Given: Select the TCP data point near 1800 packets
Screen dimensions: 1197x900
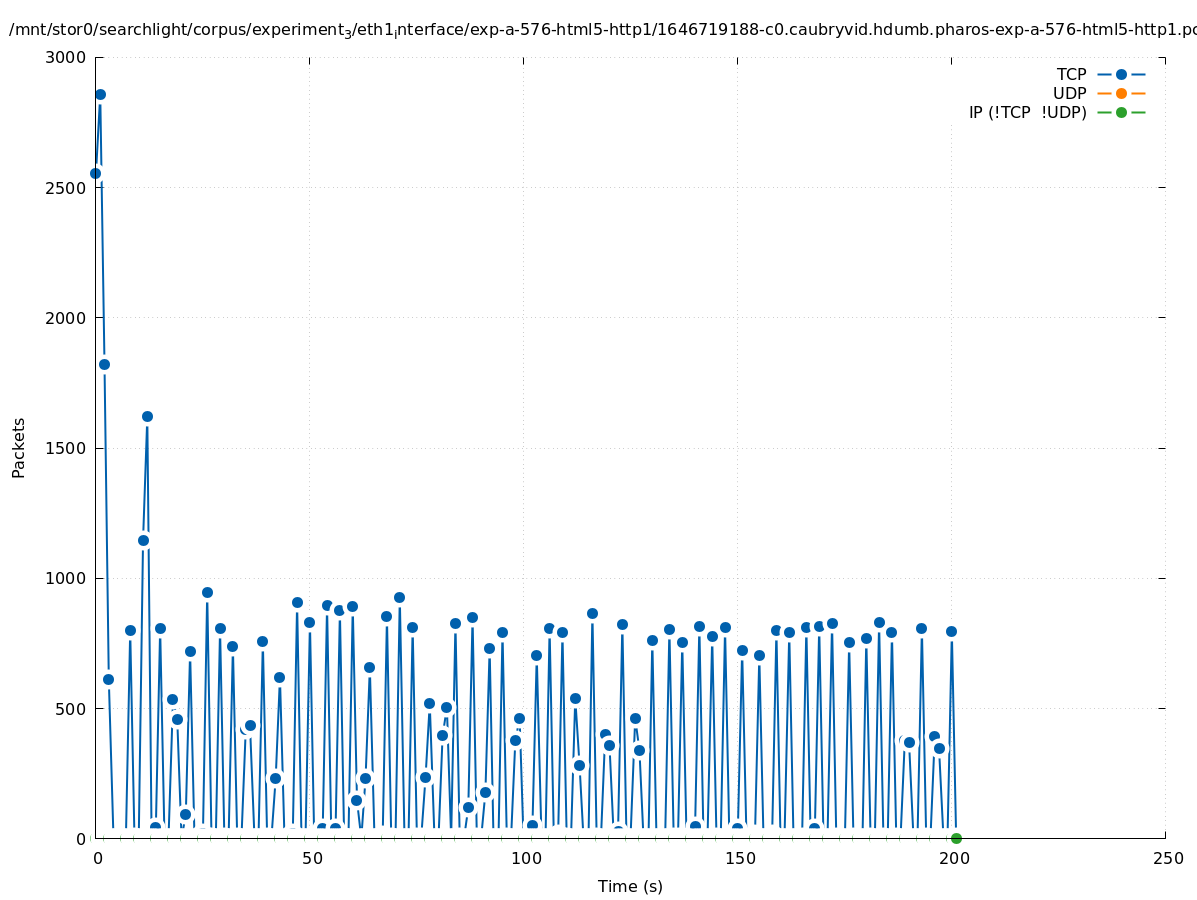Looking at the screenshot, I should click(x=104, y=364).
